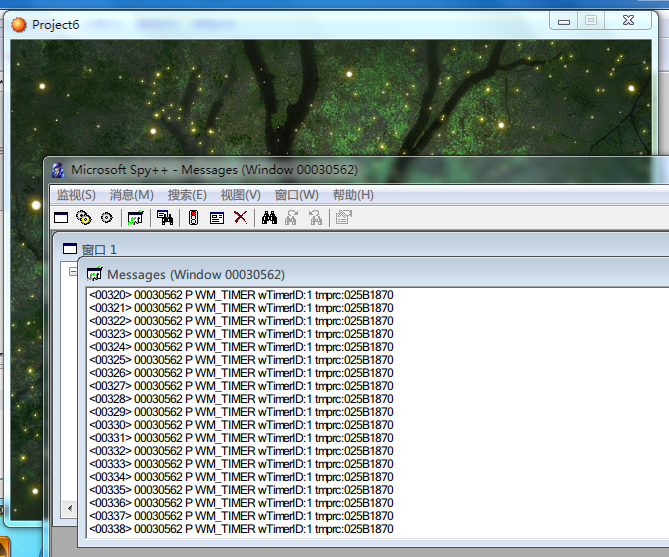This screenshot has width=669, height=557.
Task: Select message line <00325>
Action: click(241, 360)
